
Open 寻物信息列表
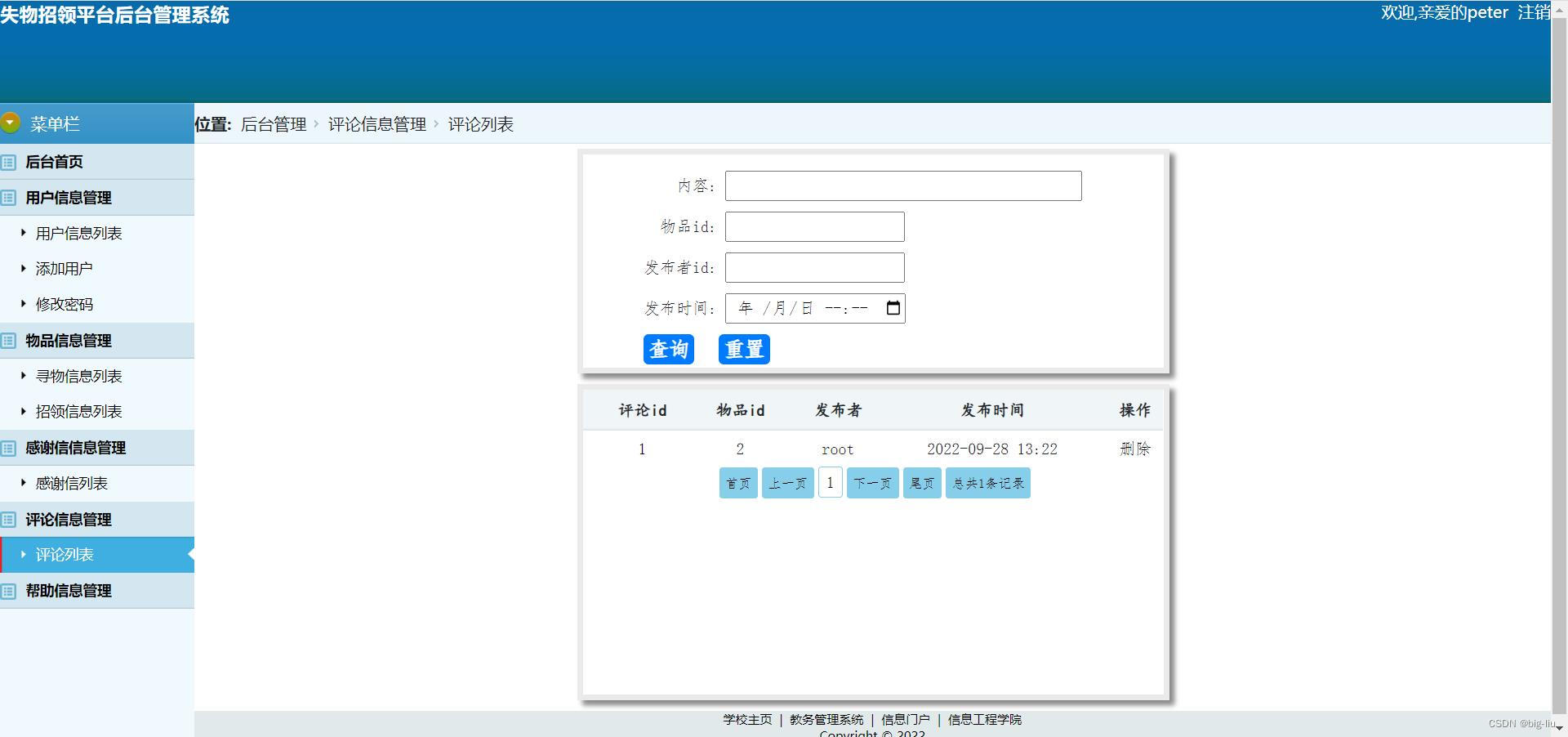click(78, 377)
